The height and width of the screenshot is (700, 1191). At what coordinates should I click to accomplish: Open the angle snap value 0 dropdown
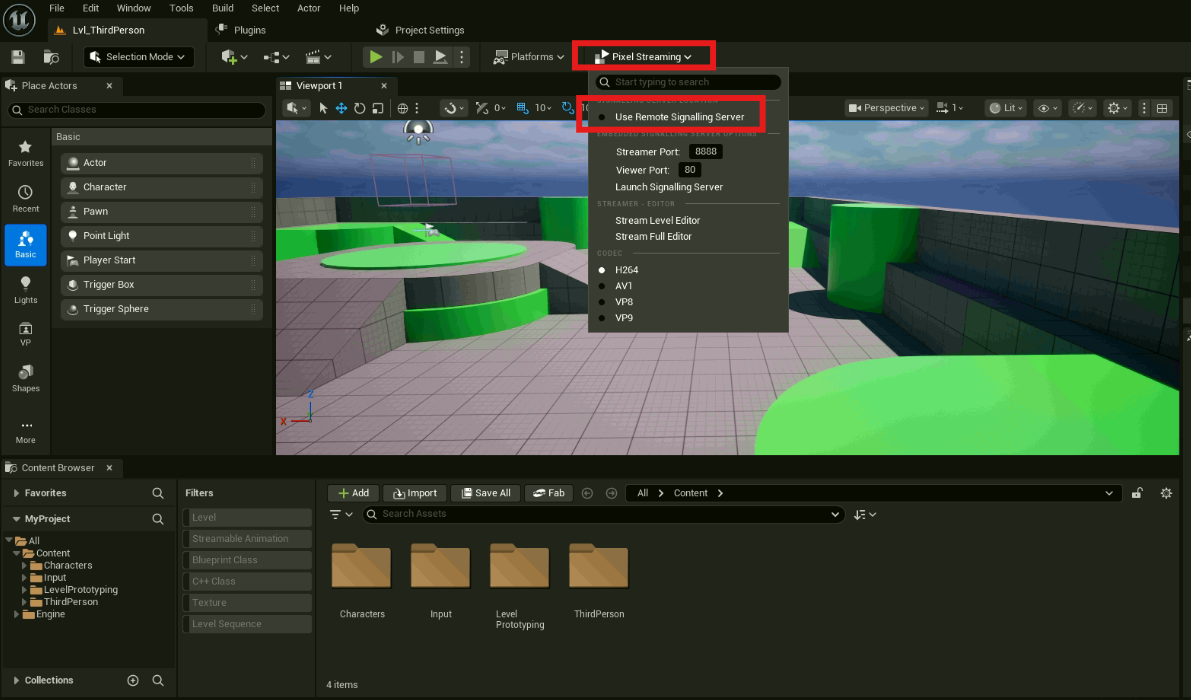point(500,109)
